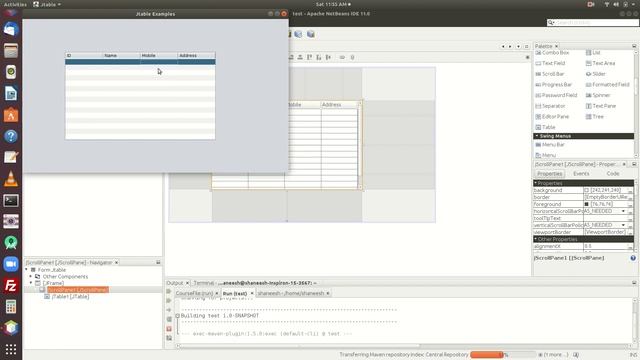The image size is (640, 360).
Task: Choose the Tree component in the Palette
Action: pyautogui.click(x=595, y=116)
